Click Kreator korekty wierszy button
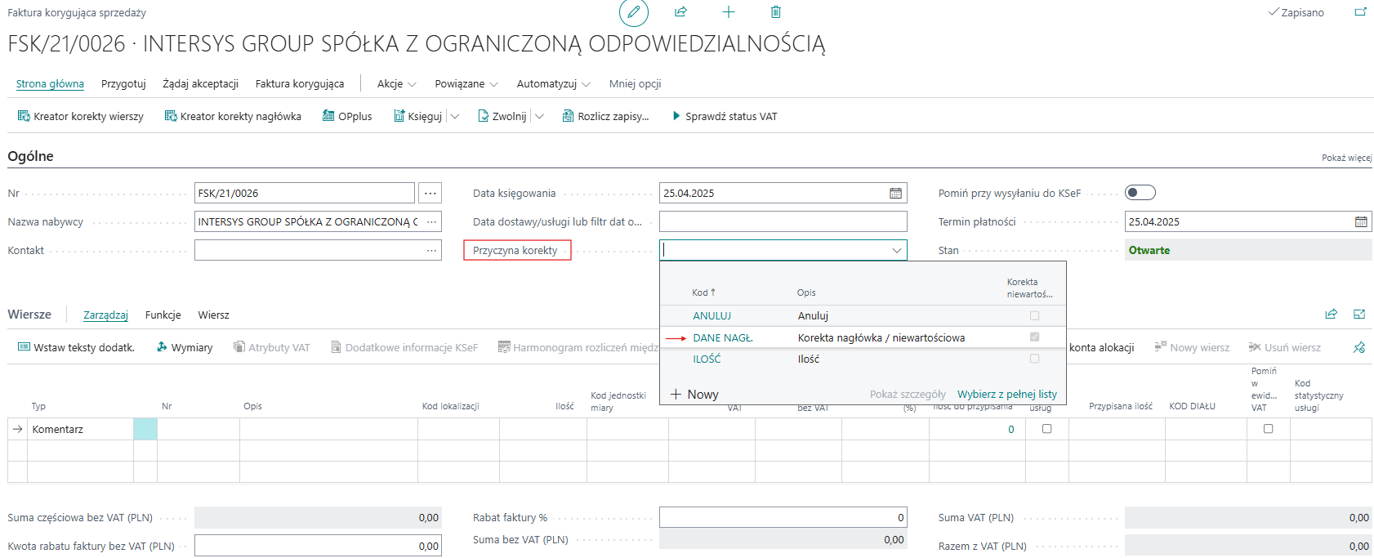This screenshot has width=1374, height=558. point(81,117)
